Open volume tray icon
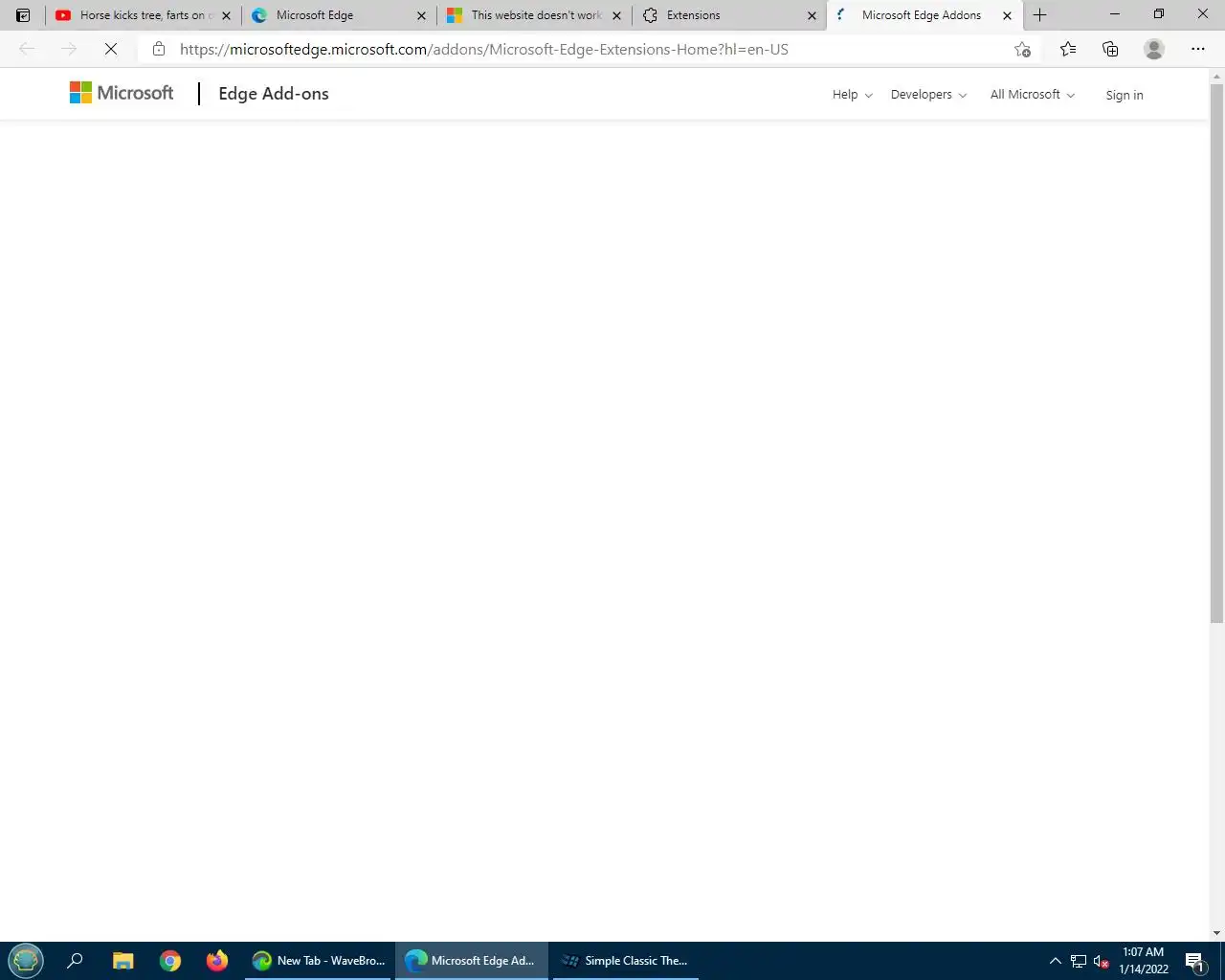This screenshot has height=980, width=1225. pyautogui.click(x=1102, y=961)
